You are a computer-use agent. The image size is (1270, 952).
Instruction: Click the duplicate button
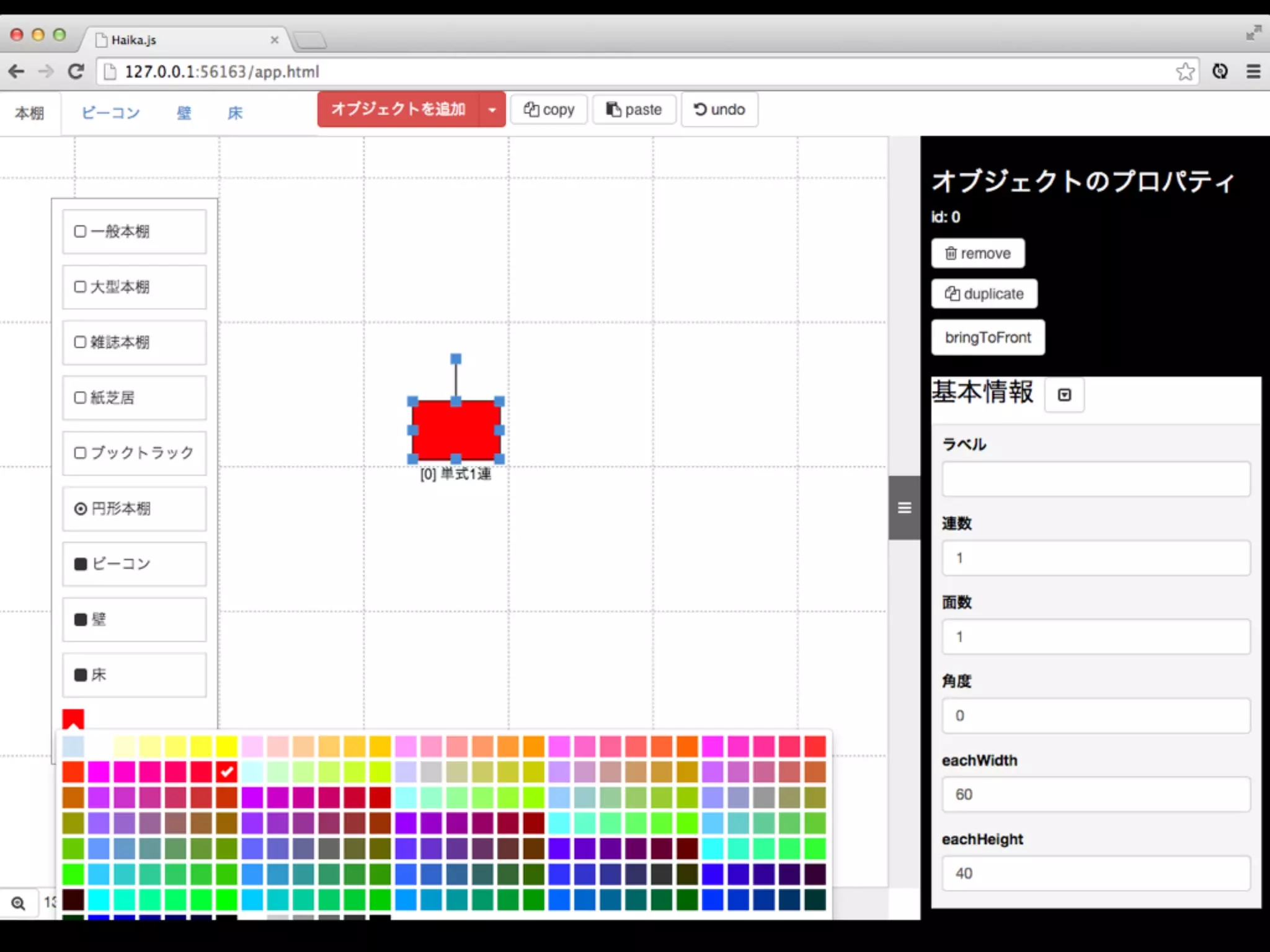pos(984,294)
